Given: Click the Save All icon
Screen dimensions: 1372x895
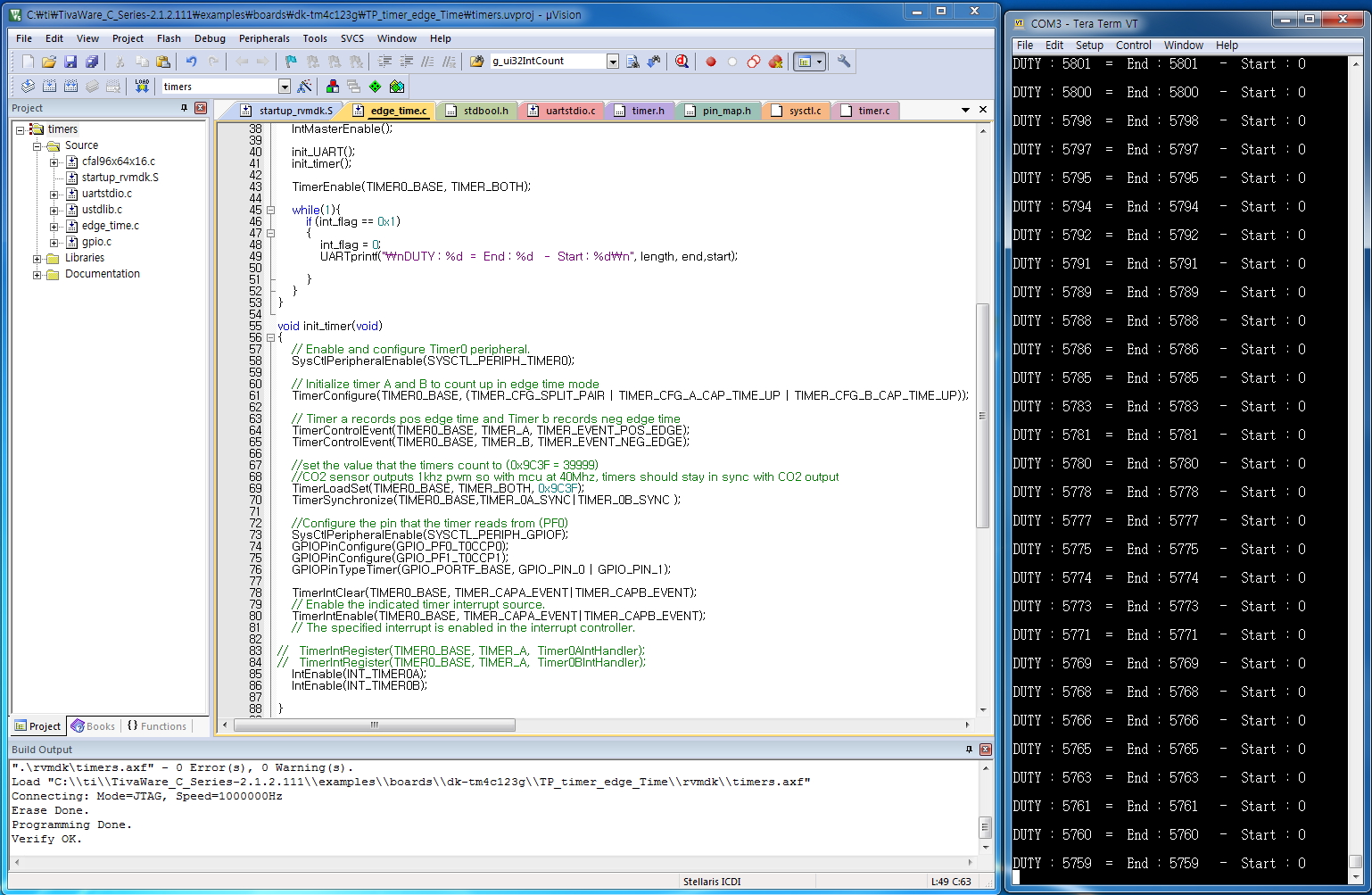Looking at the screenshot, I should point(92,62).
